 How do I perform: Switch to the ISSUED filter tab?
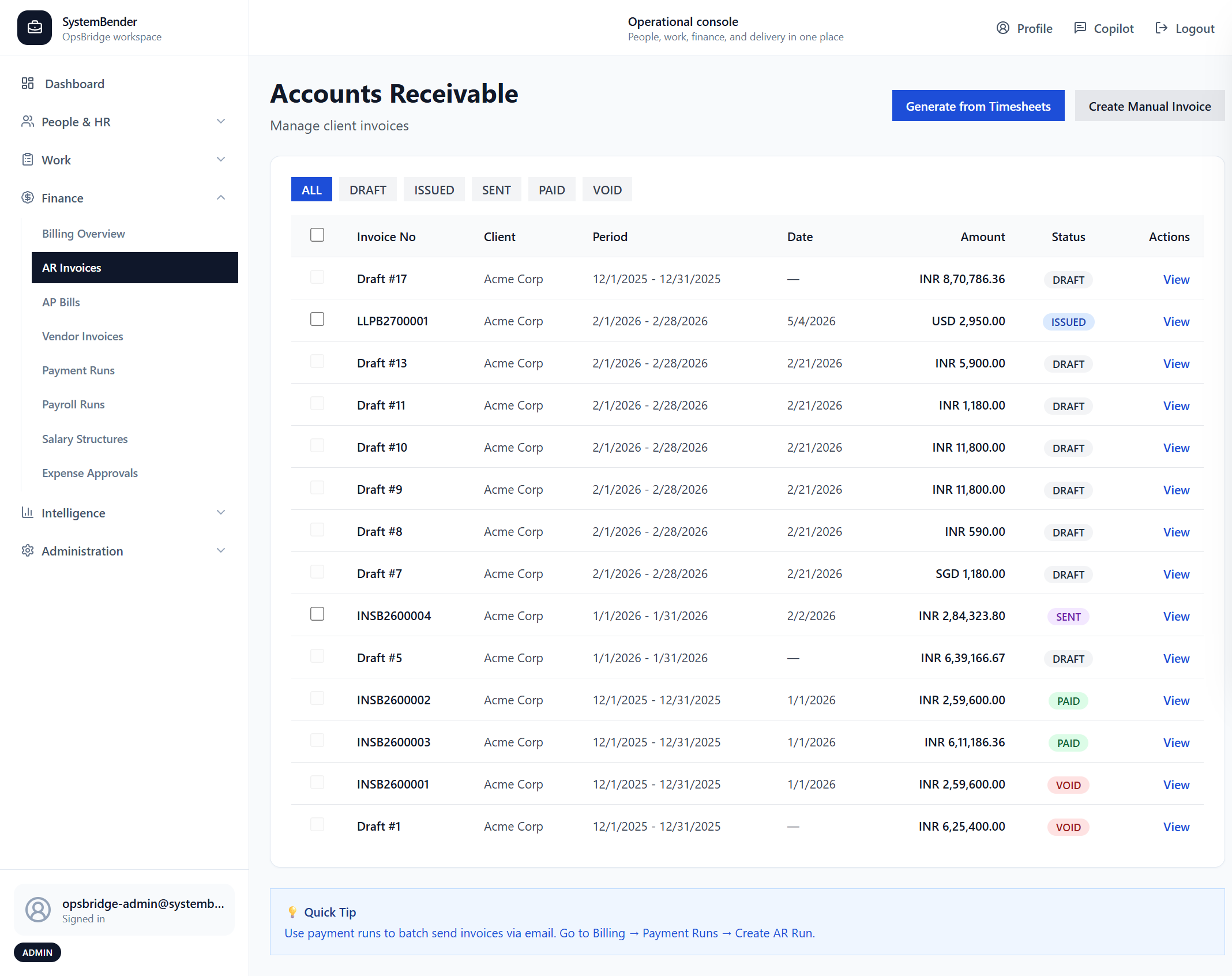[x=434, y=189]
